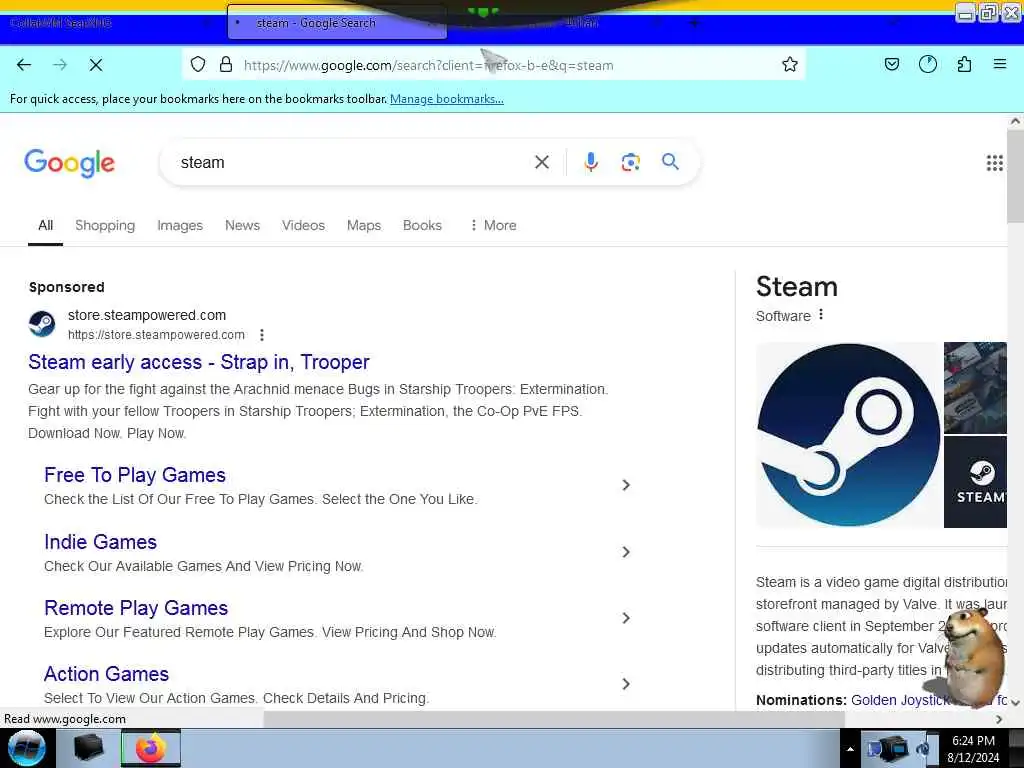Open the Indie Games link

[101, 542]
